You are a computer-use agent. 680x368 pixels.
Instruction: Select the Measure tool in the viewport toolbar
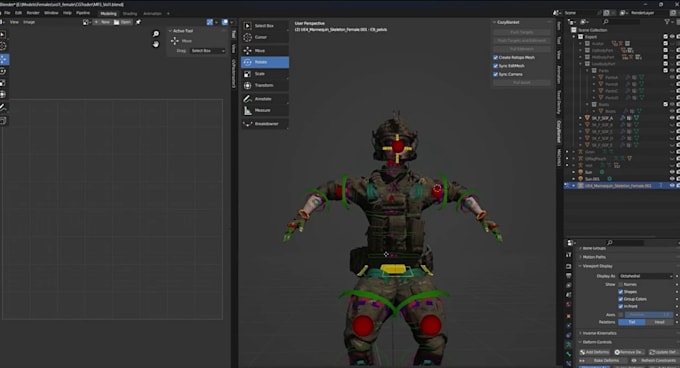coord(265,111)
